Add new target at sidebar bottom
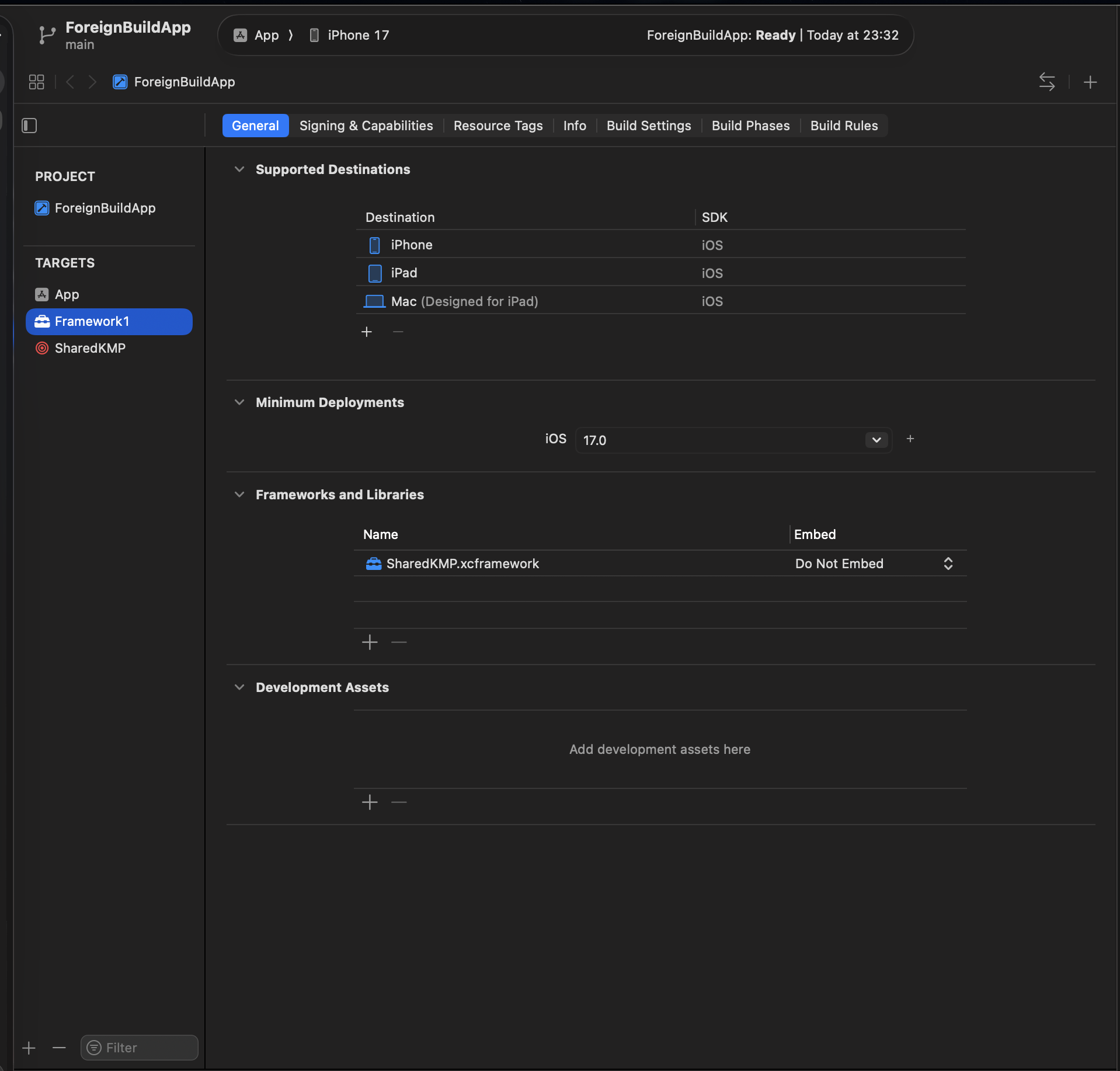This screenshot has width=1120, height=1071. [29, 1048]
